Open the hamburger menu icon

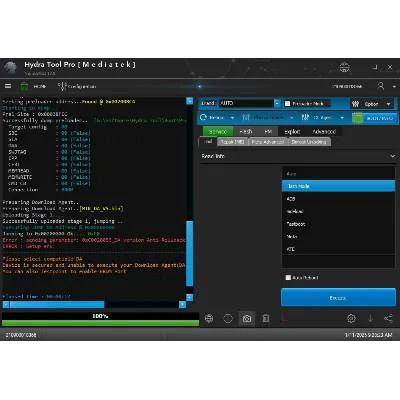pos(8,86)
